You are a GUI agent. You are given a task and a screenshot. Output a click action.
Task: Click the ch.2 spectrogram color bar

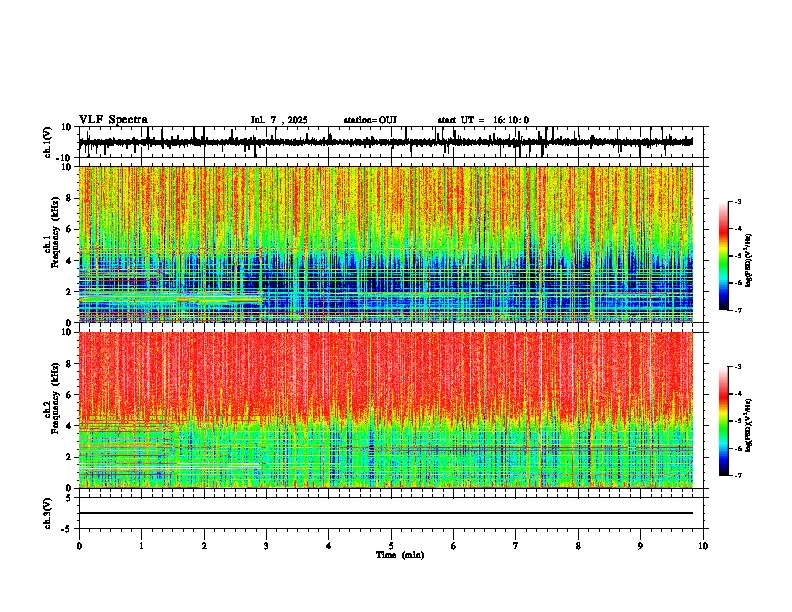[723, 421]
